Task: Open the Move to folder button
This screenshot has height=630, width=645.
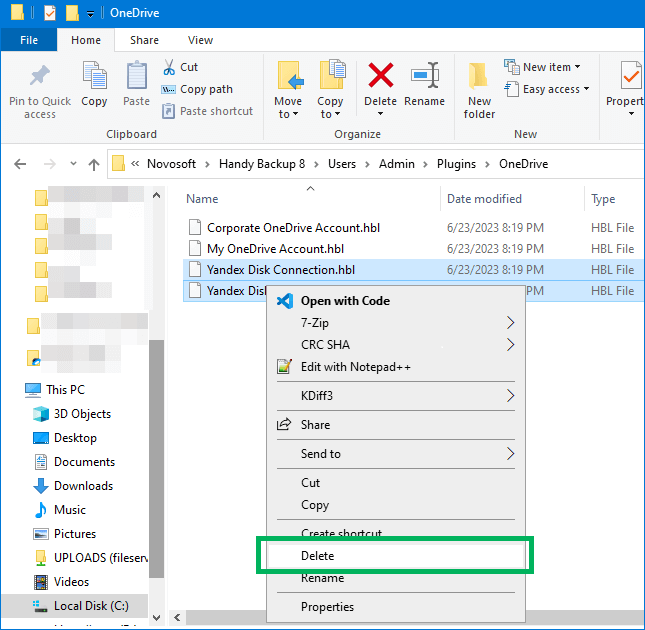Action: pos(288,90)
